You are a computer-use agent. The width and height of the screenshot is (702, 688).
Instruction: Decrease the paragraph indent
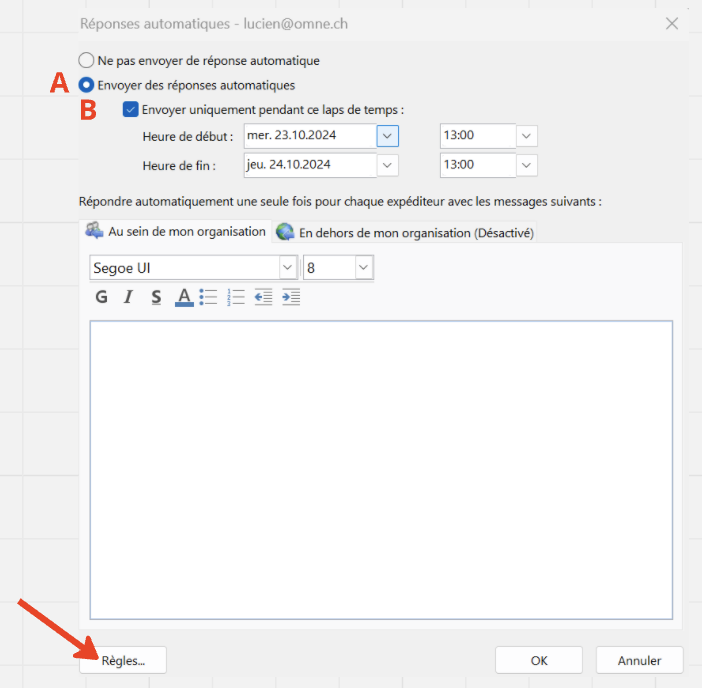point(263,297)
